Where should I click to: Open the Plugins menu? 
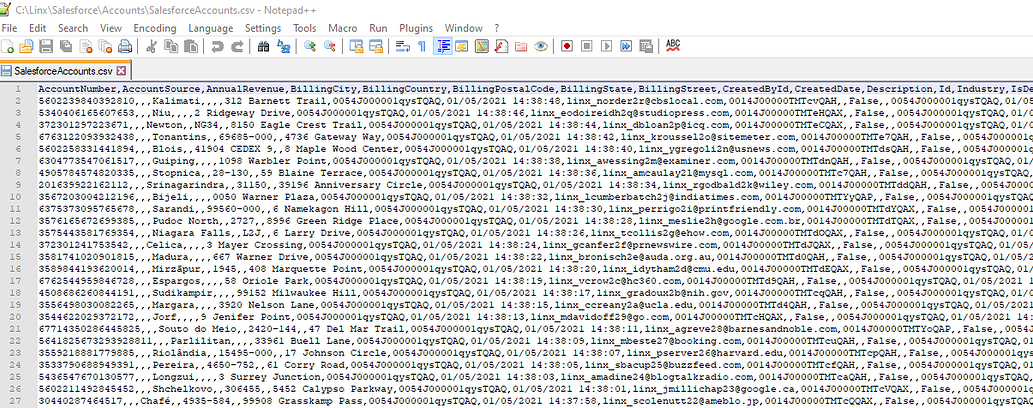(x=416, y=28)
